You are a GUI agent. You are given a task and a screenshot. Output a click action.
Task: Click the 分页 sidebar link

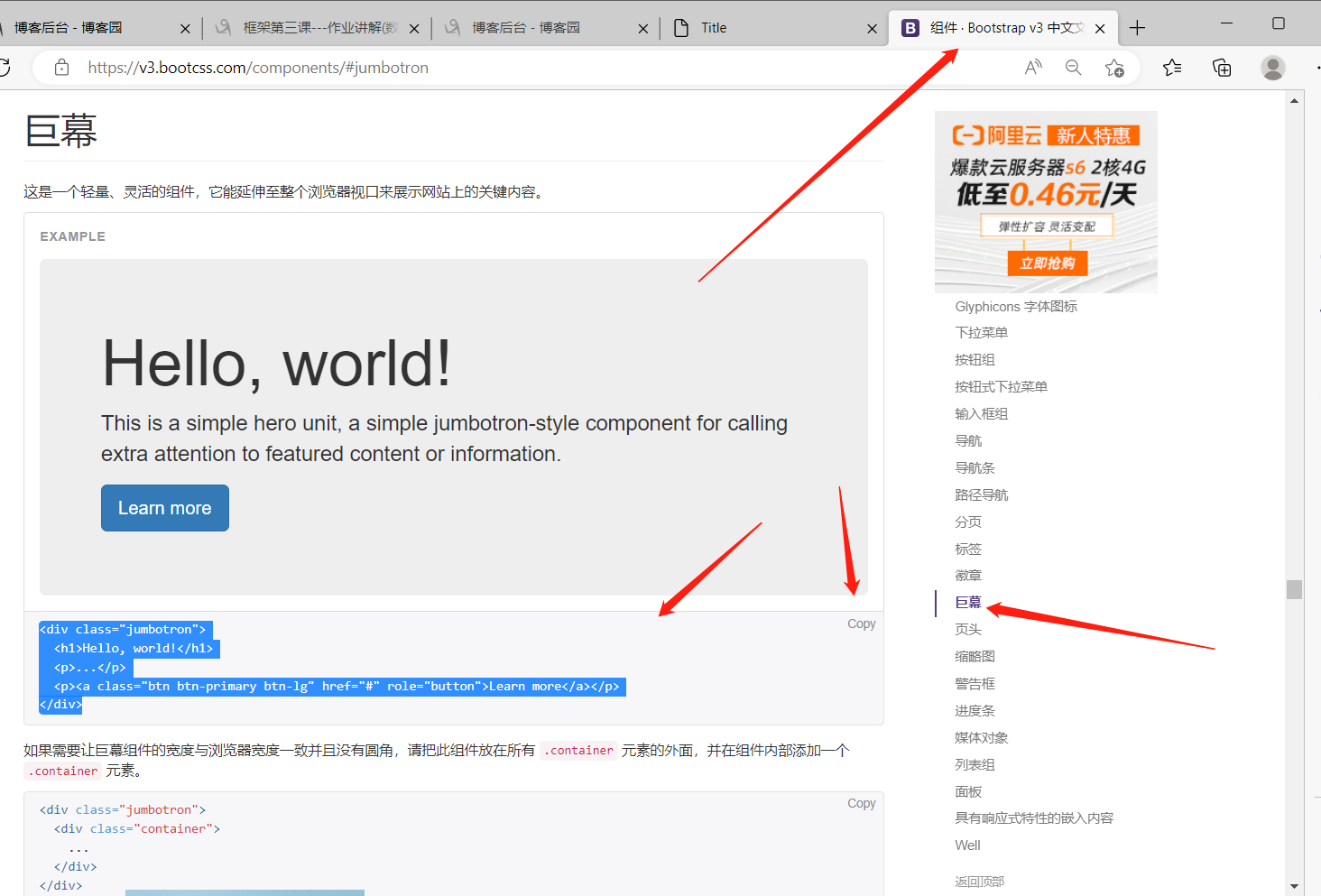(x=968, y=522)
